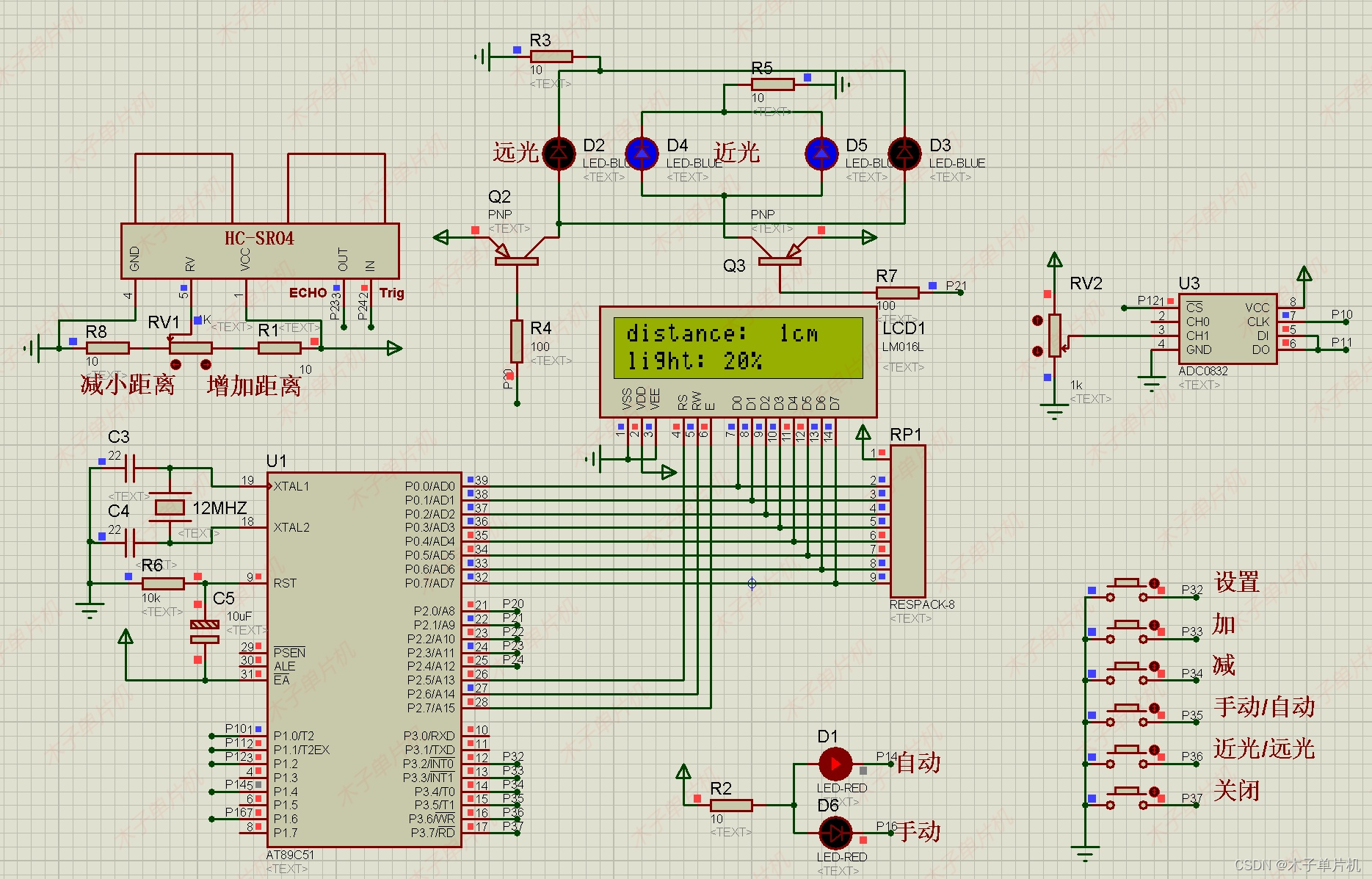Select the D6 手动 LED symbol
The height and width of the screenshot is (879, 1372).
click(x=835, y=833)
